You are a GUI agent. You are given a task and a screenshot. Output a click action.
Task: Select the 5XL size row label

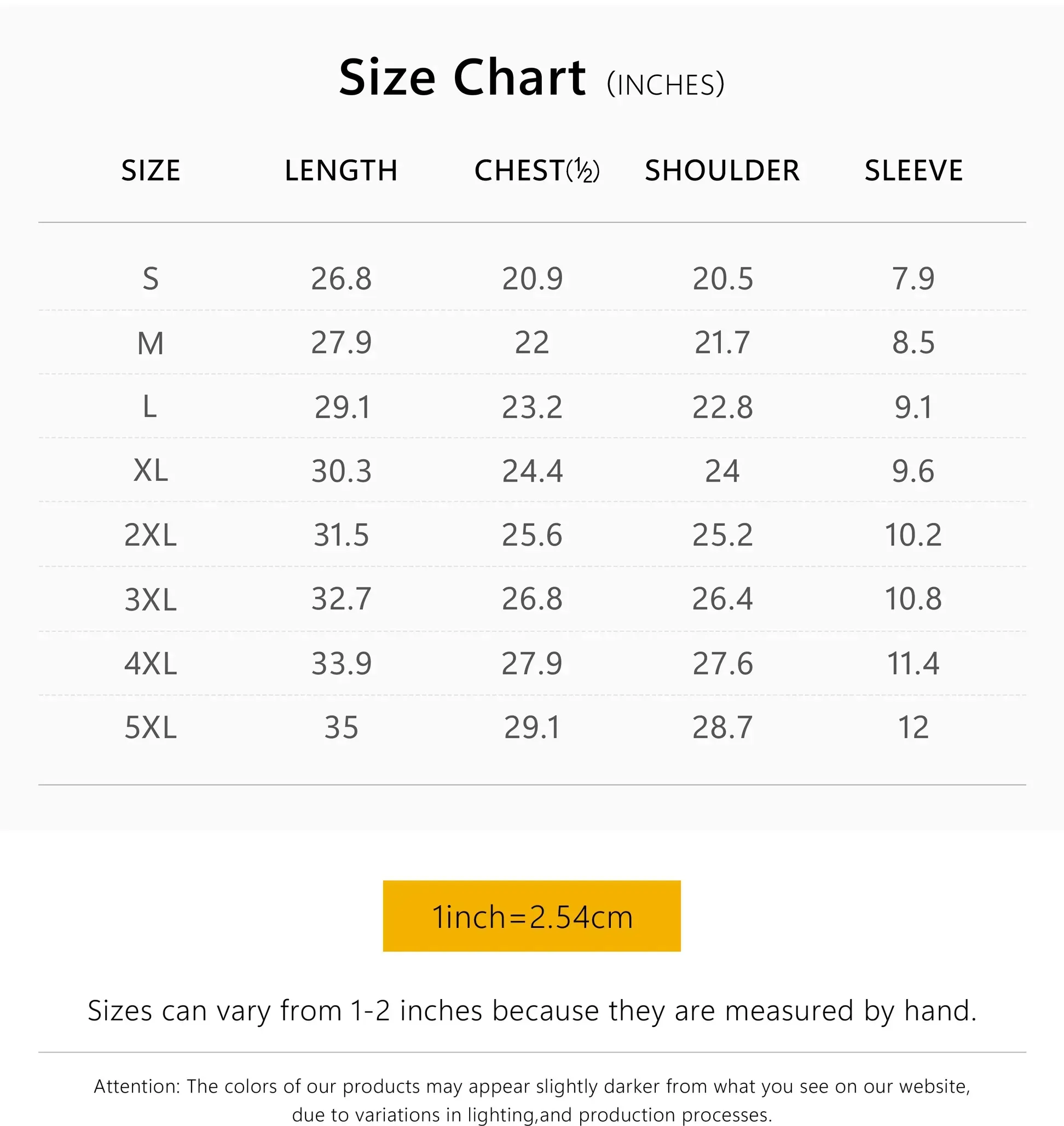(x=151, y=728)
